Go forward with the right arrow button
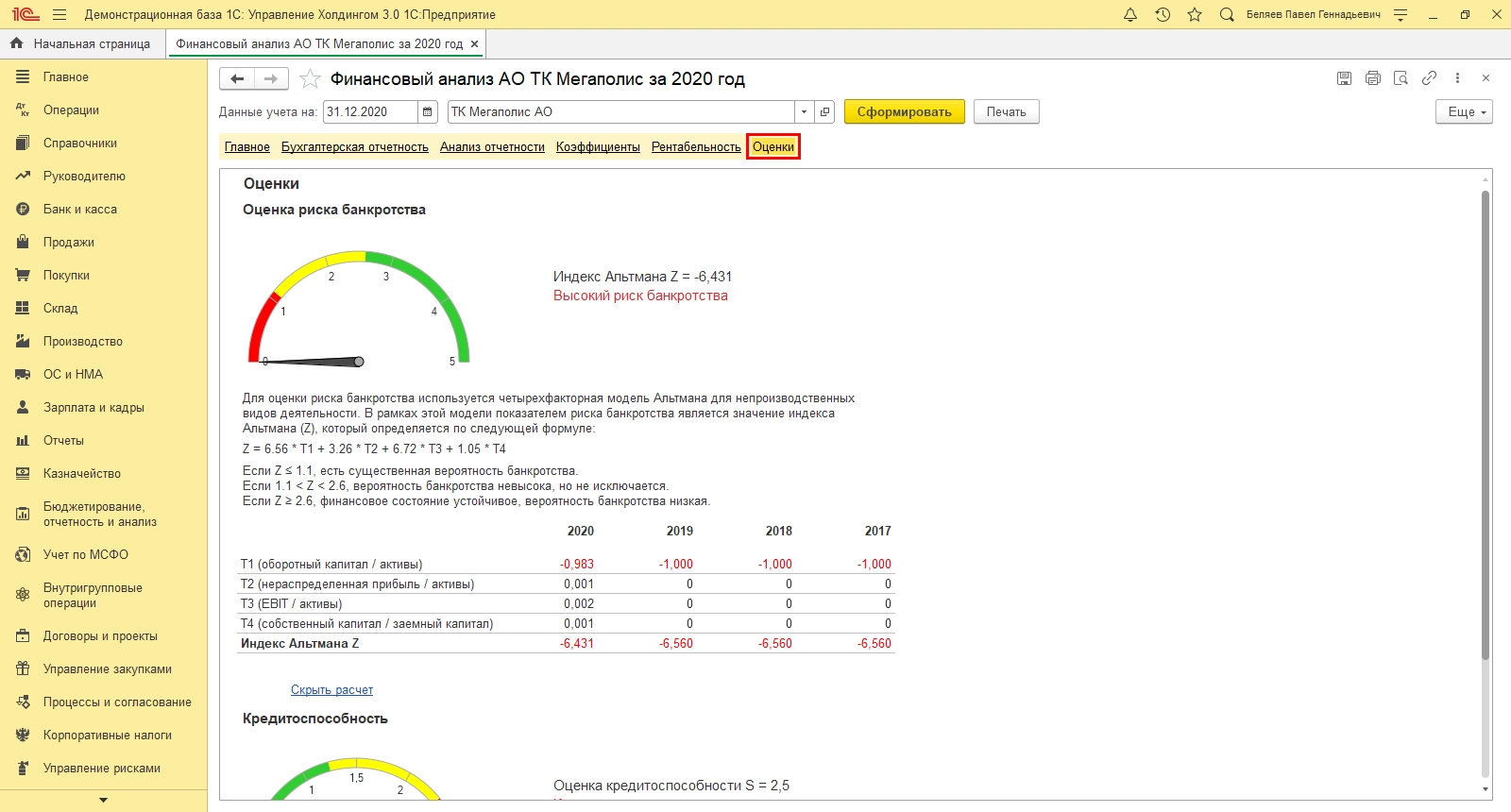Viewport: 1511px width, 812px height. [x=271, y=79]
